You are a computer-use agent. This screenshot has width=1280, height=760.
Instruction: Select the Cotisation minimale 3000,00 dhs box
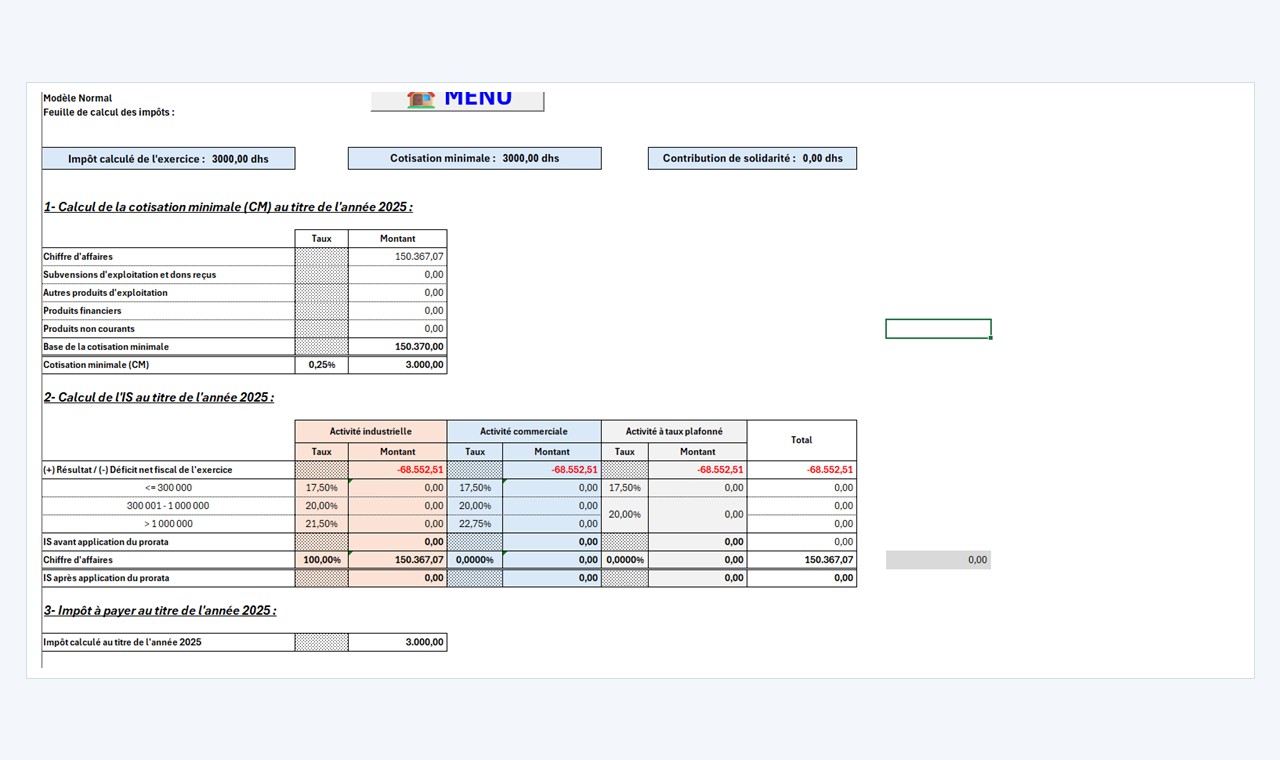[475, 158]
